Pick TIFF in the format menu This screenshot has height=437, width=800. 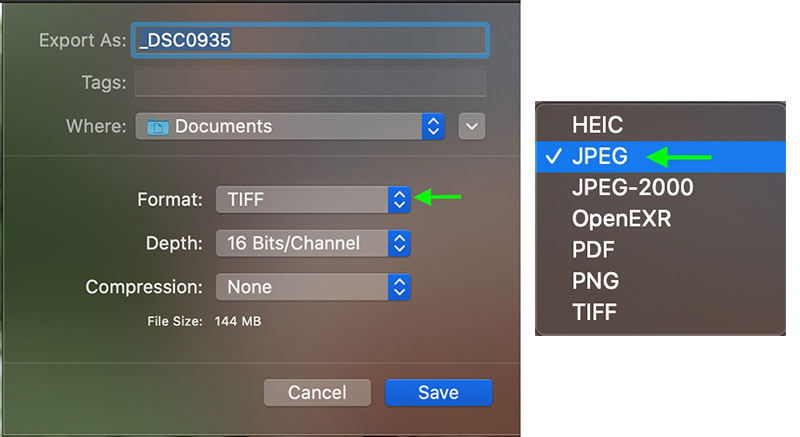(x=594, y=311)
